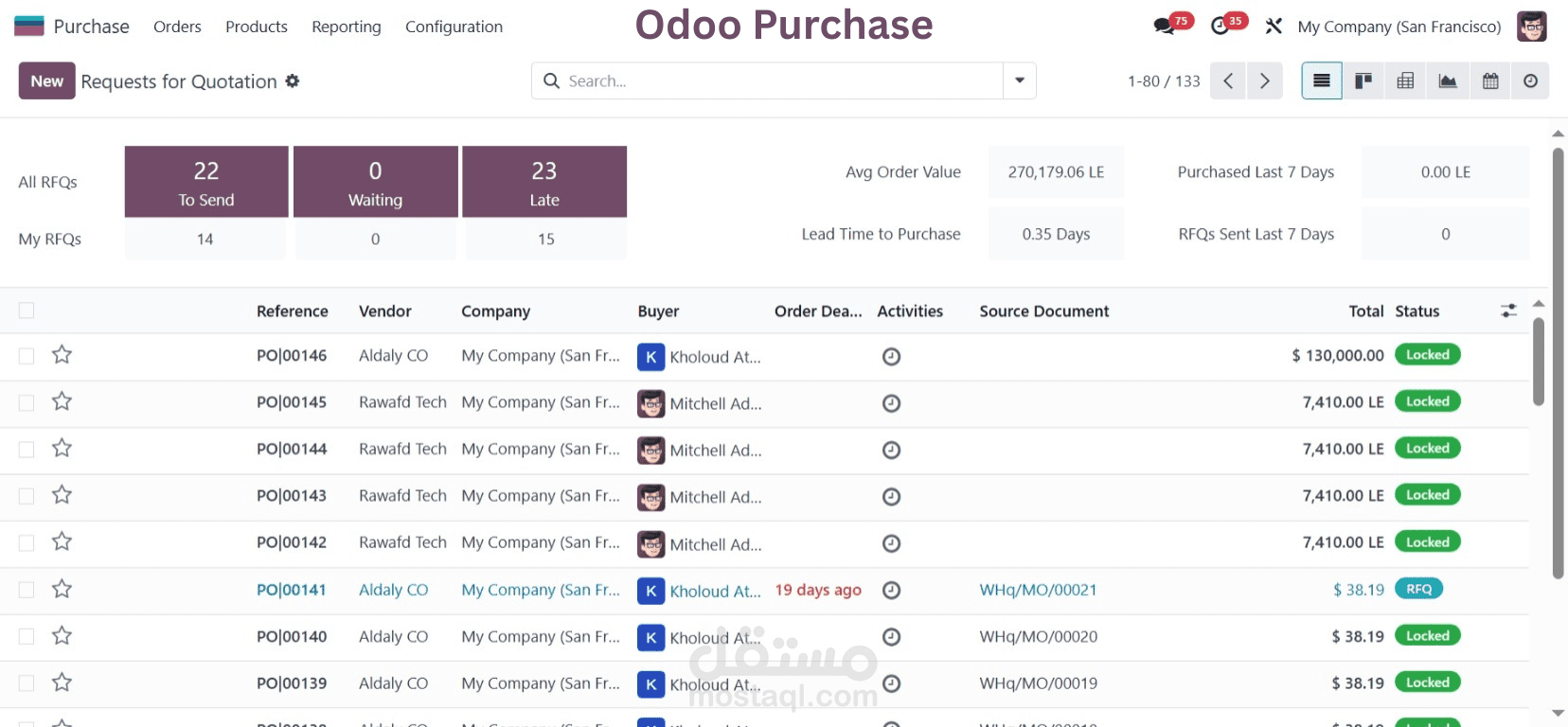Open the Products menu
The width and height of the screenshot is (1568, 727).
(x=257, y=27)
